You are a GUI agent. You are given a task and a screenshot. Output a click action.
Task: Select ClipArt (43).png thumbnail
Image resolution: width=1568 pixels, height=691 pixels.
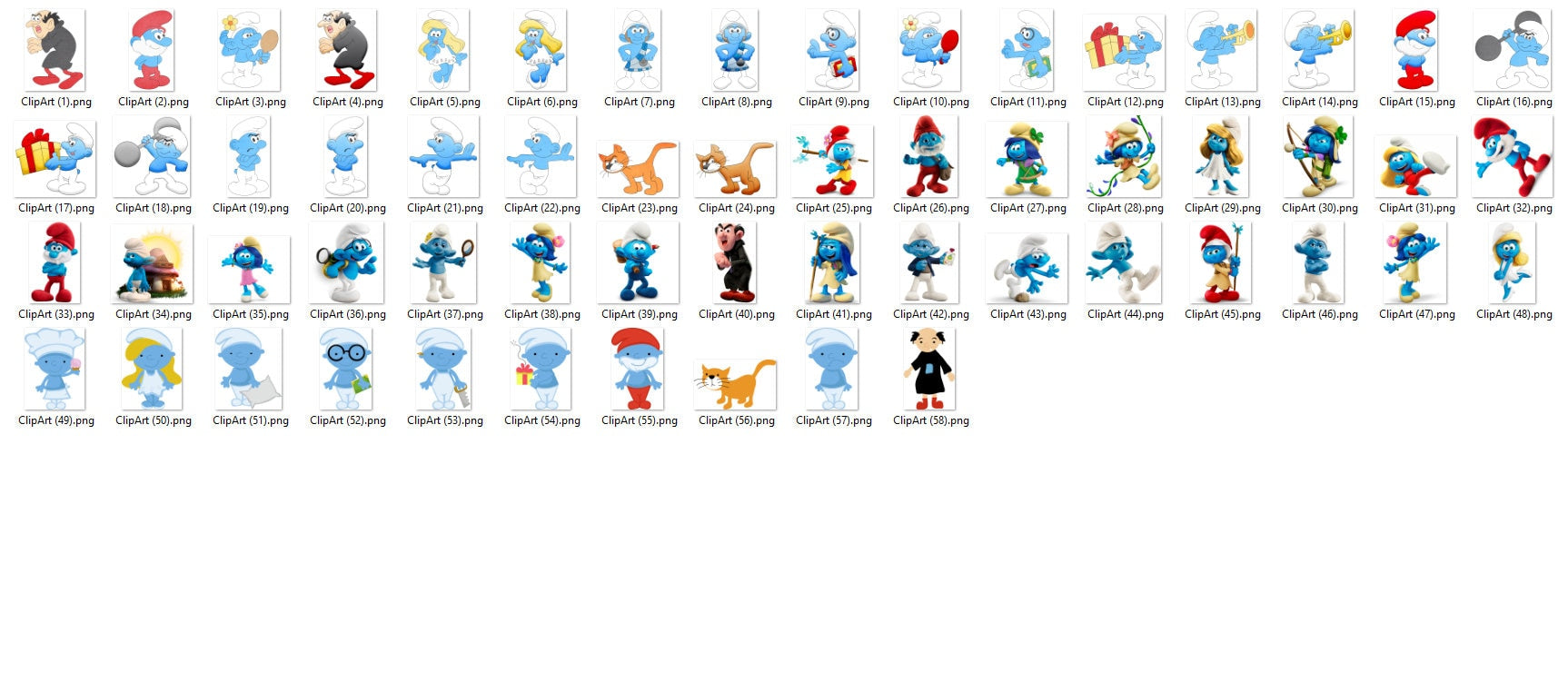1027,268
